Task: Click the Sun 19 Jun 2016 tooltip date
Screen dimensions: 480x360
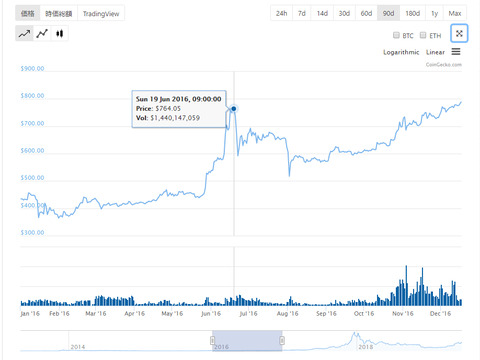Action: pos(179,99)
